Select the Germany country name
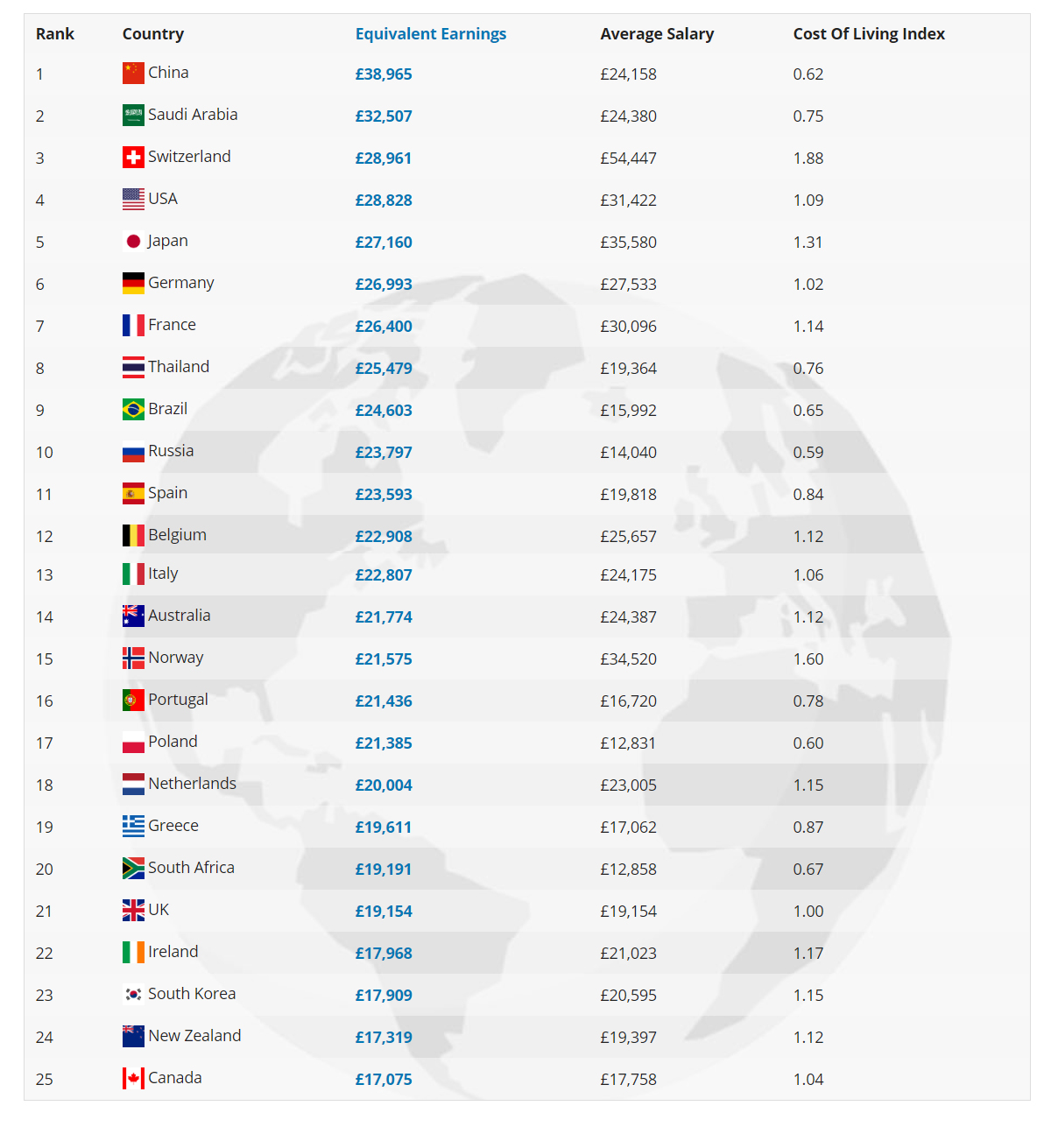This screenshot has height=1148, width=1058. pyautogui.click(x=181, y=283)
